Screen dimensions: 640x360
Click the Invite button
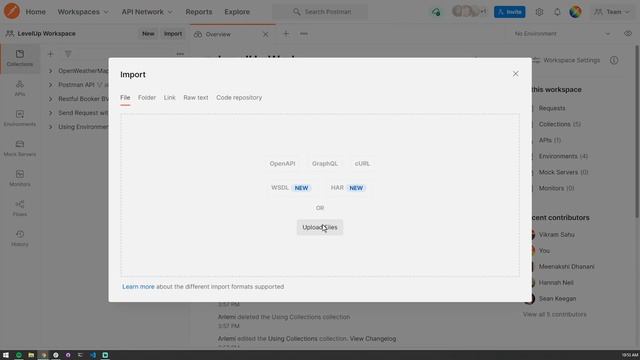pyautogui.click(x=509, y=12)
